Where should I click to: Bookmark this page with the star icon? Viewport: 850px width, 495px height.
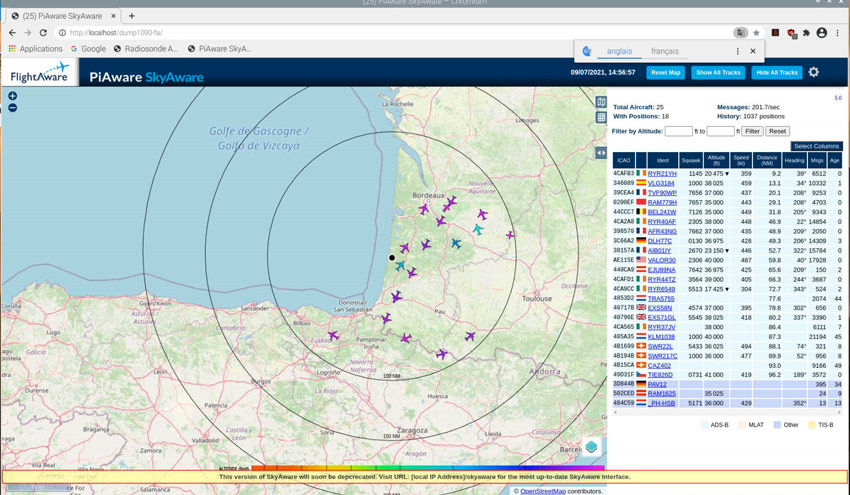point(756,33)
